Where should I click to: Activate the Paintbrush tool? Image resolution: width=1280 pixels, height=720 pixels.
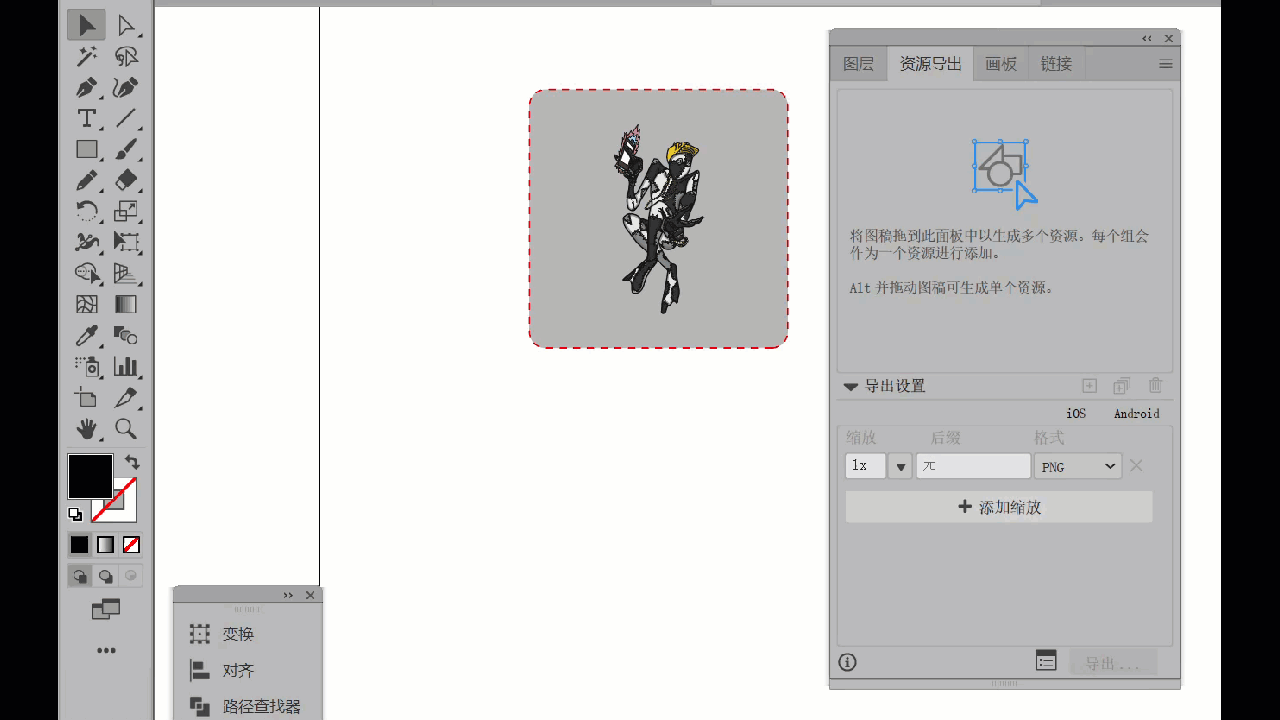[125, 149]
